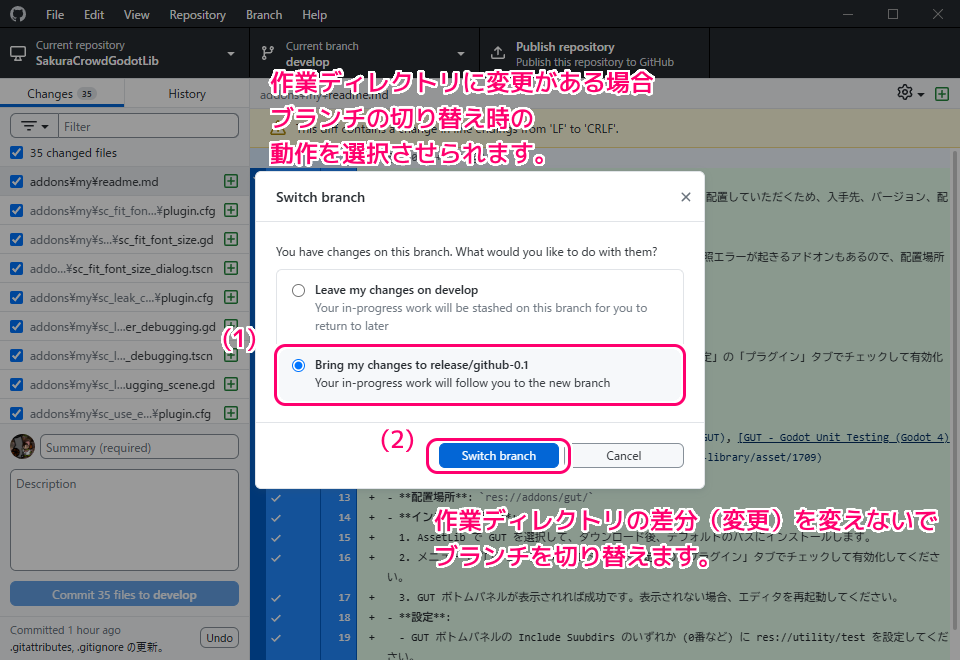Click the Publish repository upload icon

click(x=497, y=54)
